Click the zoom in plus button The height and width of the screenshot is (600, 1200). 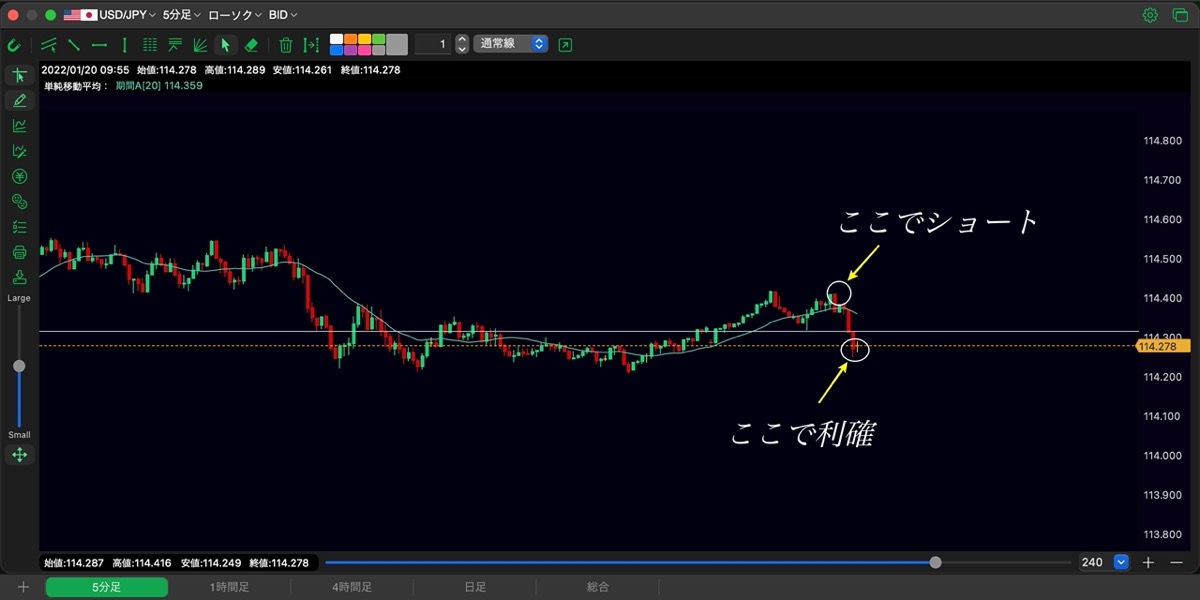click(x=1148, y=563)
